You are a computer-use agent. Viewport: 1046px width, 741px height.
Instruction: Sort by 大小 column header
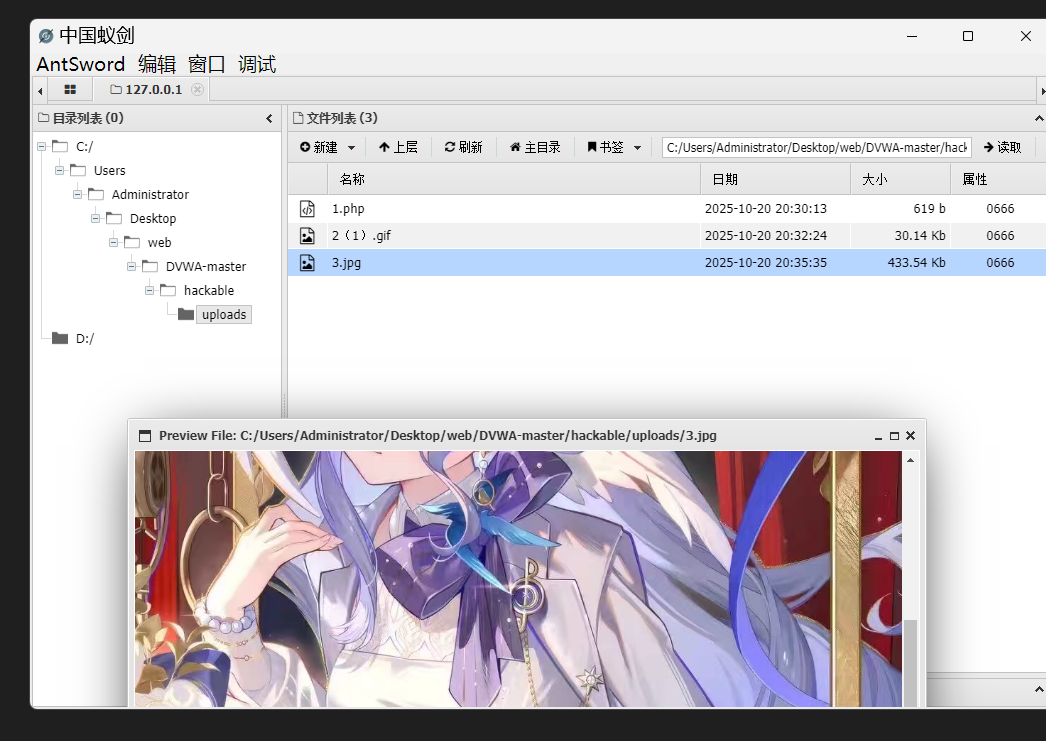900,179
